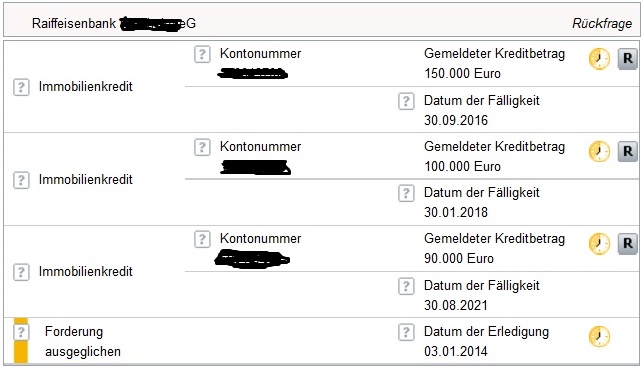Click the help icon beside the first Kontonummer
Screen dimensions: 643x367
coord(202,54)
